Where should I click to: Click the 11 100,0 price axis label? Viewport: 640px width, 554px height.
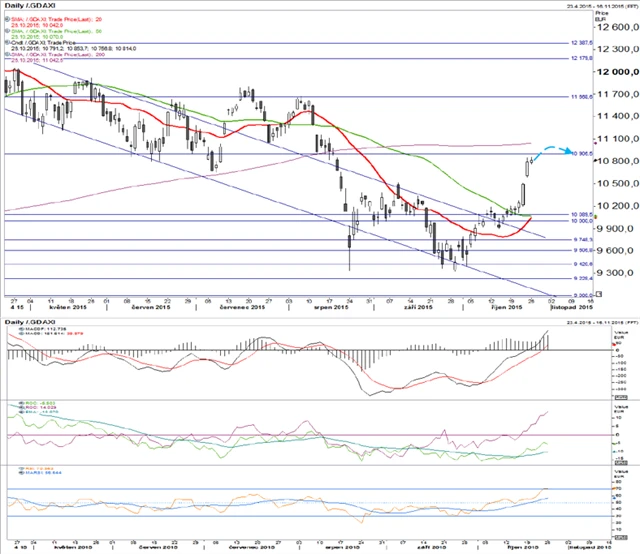tap(618, 139)
